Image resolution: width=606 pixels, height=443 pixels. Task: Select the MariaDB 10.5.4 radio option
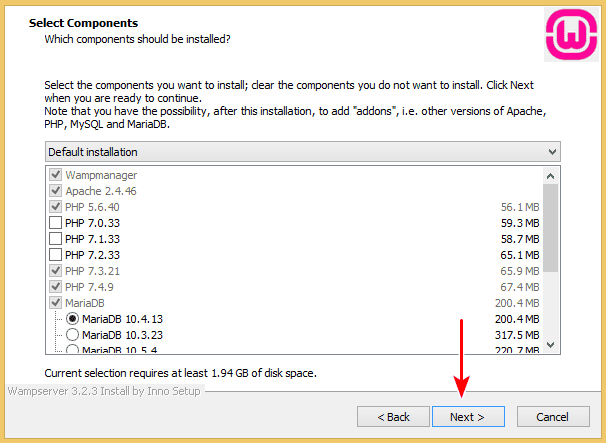(x=72, y=350)
